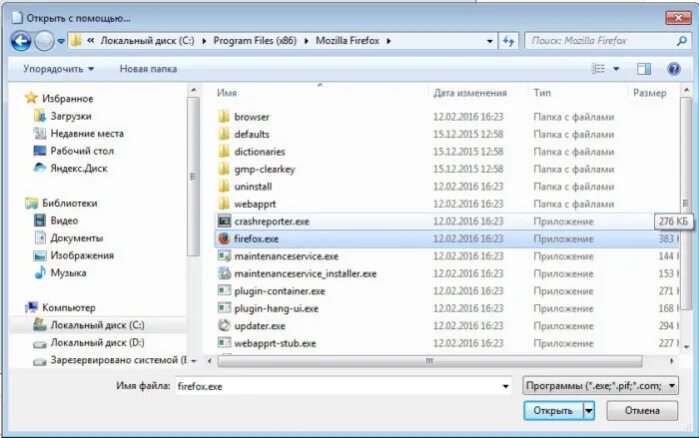Select Зарезервировано системой drive
Image resolution: width=699 pixels, height=438 pixels.
(x=118, y=360)
